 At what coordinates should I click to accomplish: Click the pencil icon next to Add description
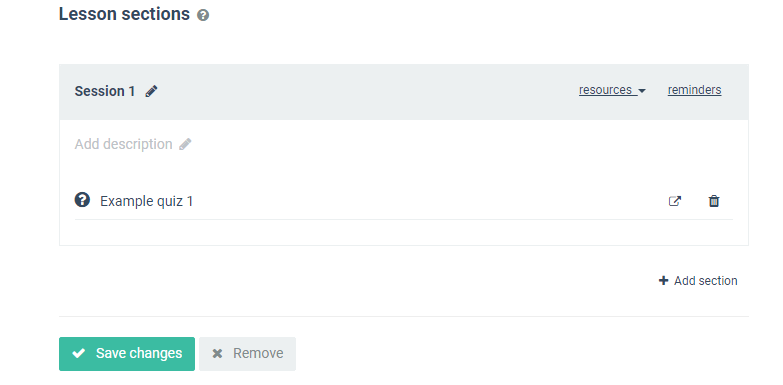[x=185, y=144]
